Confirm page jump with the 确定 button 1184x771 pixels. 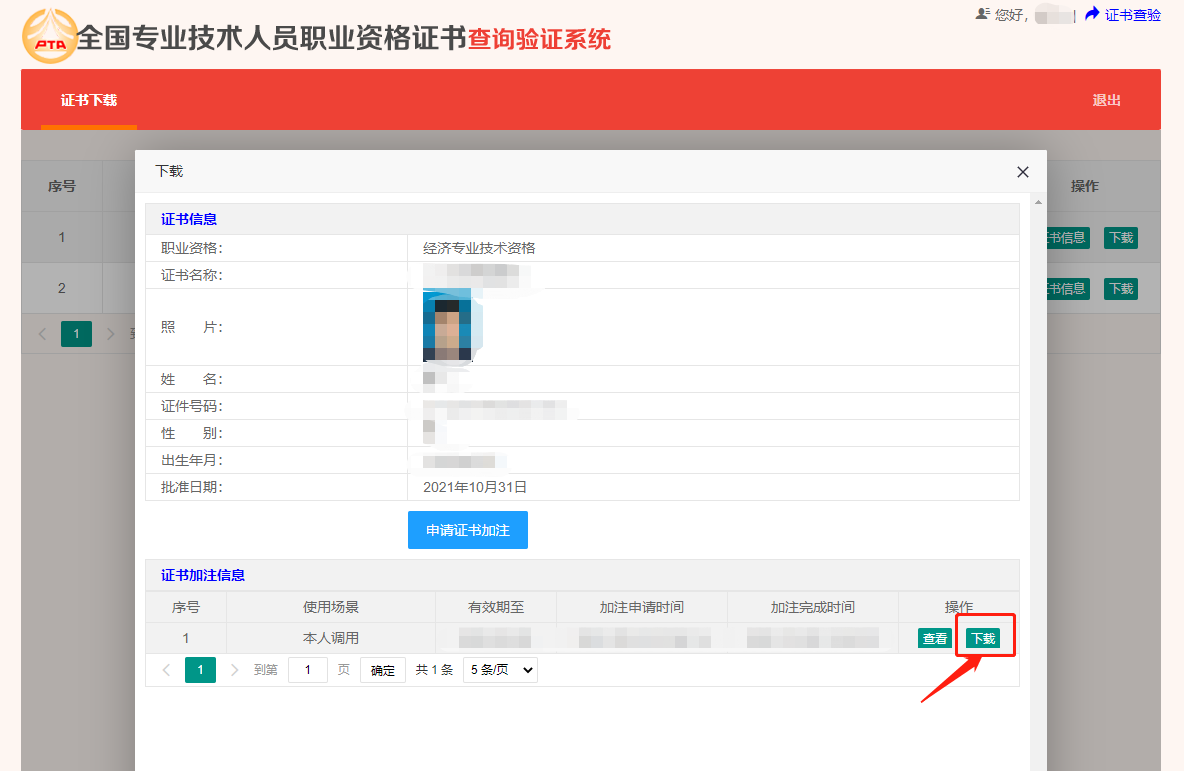pyautogui.click(x=383, y=670)
